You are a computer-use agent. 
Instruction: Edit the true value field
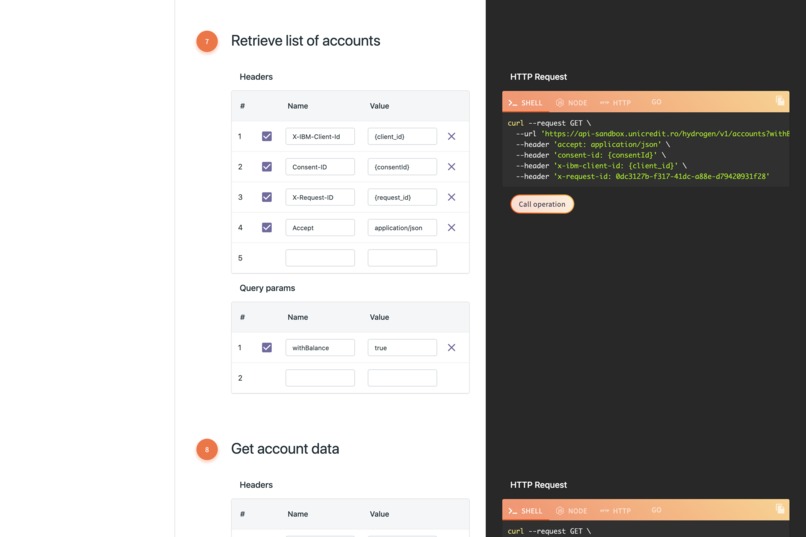click(x=402, y=347)
